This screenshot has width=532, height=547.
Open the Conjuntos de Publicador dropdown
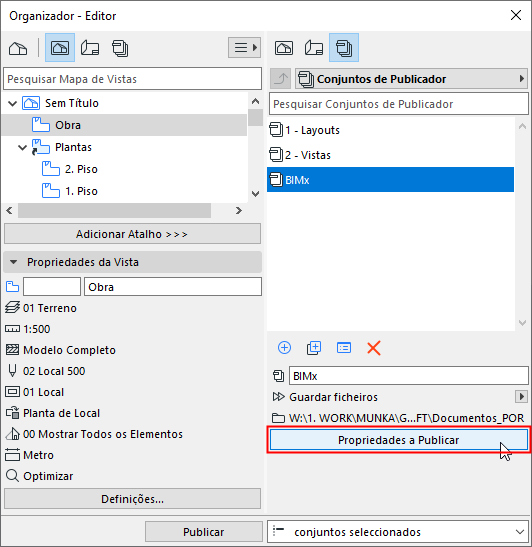(x=411, y=79)
